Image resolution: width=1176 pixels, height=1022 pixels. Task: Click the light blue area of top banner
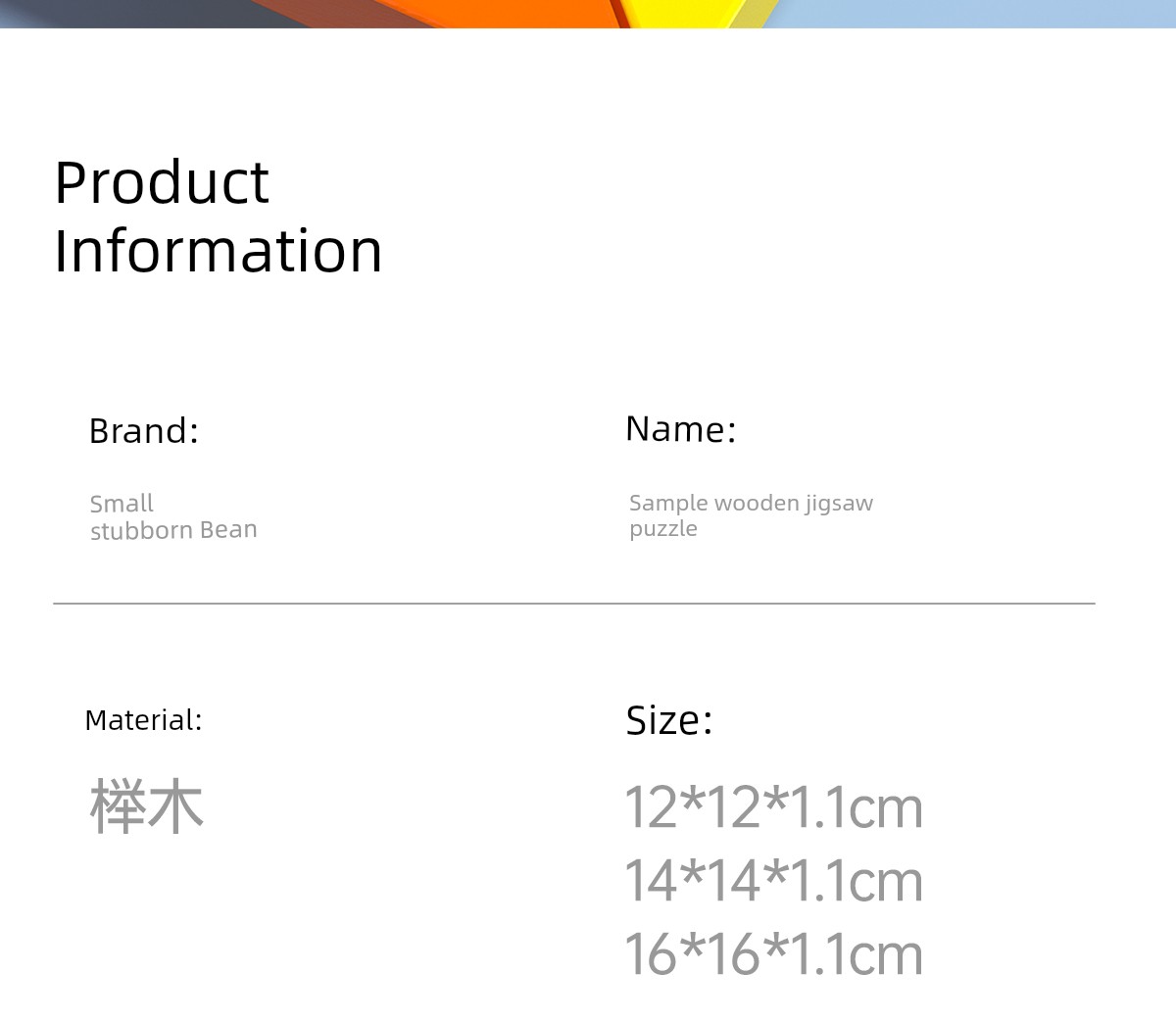point(980,12)
